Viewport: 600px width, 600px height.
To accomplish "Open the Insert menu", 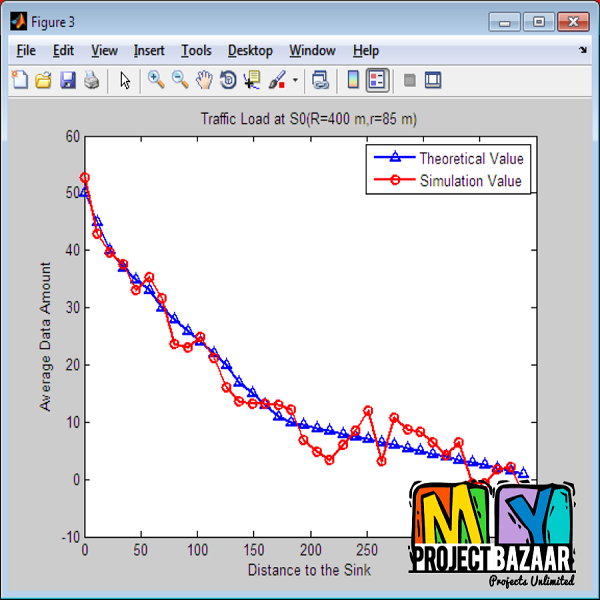I will [149, 51].
